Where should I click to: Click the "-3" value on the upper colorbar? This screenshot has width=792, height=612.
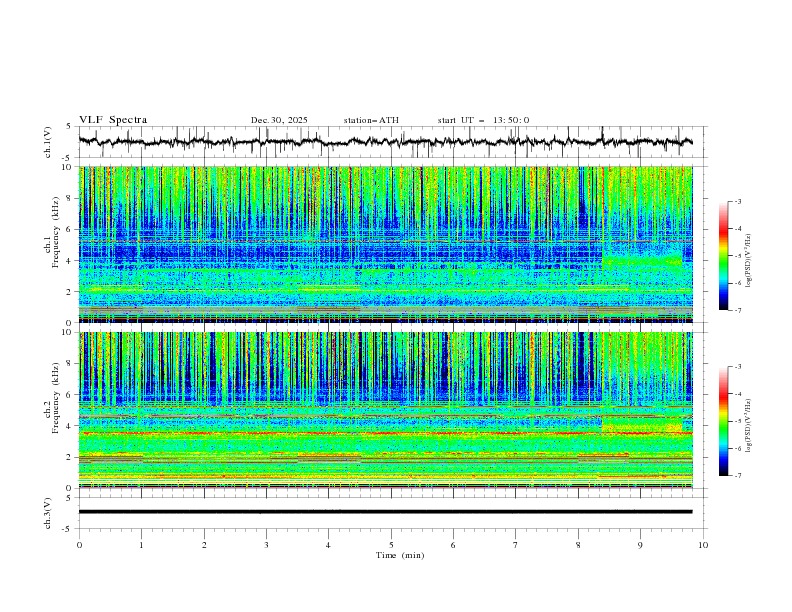coord(736,203)
